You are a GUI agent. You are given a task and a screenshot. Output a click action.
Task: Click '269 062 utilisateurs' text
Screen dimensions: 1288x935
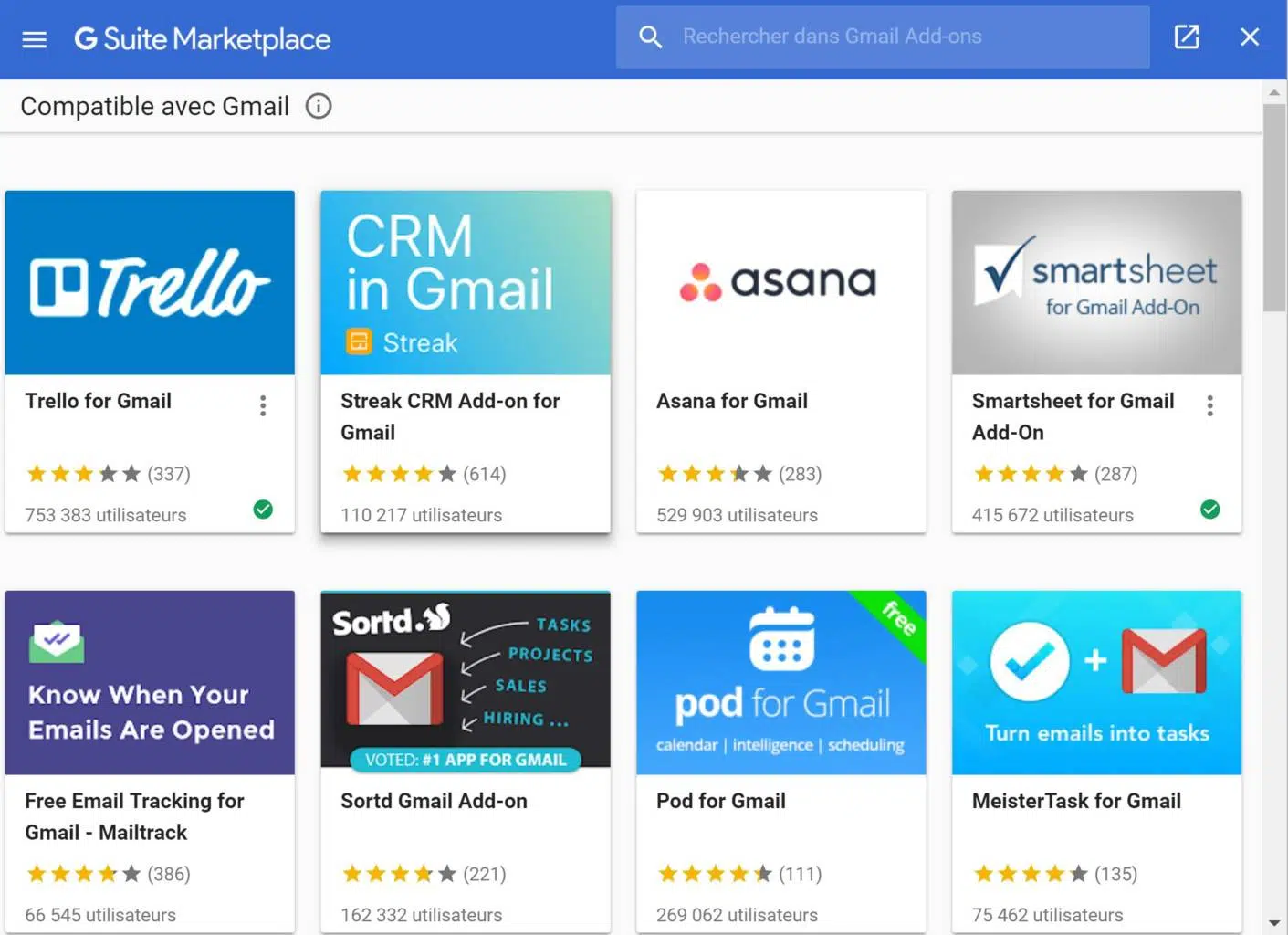pos(737,915)
